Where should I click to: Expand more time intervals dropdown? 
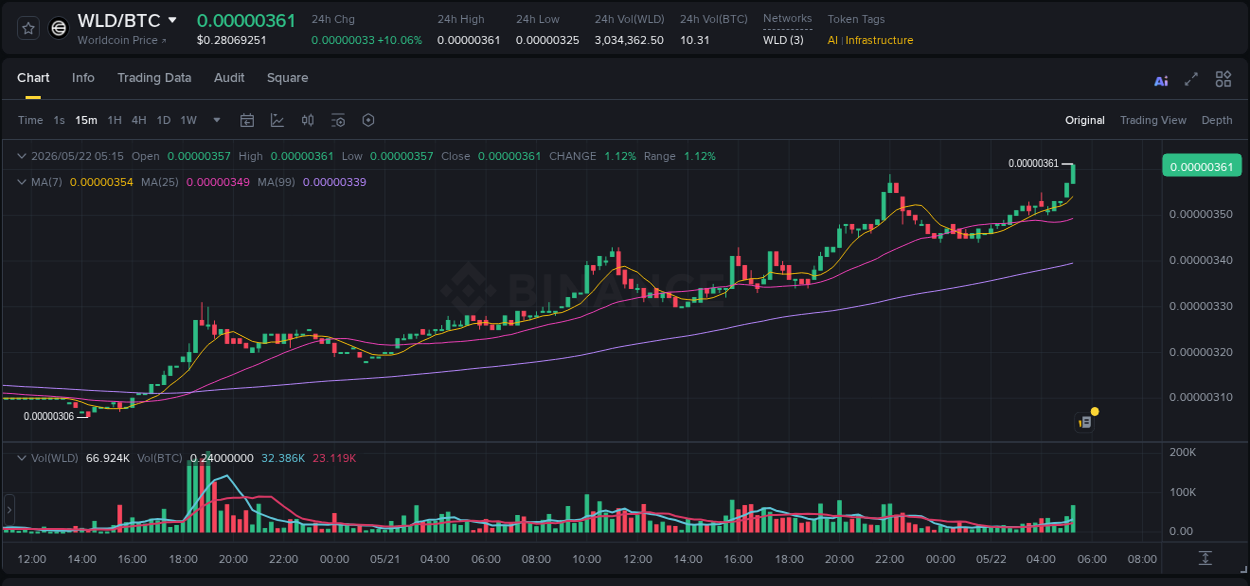tap(216, 120)
